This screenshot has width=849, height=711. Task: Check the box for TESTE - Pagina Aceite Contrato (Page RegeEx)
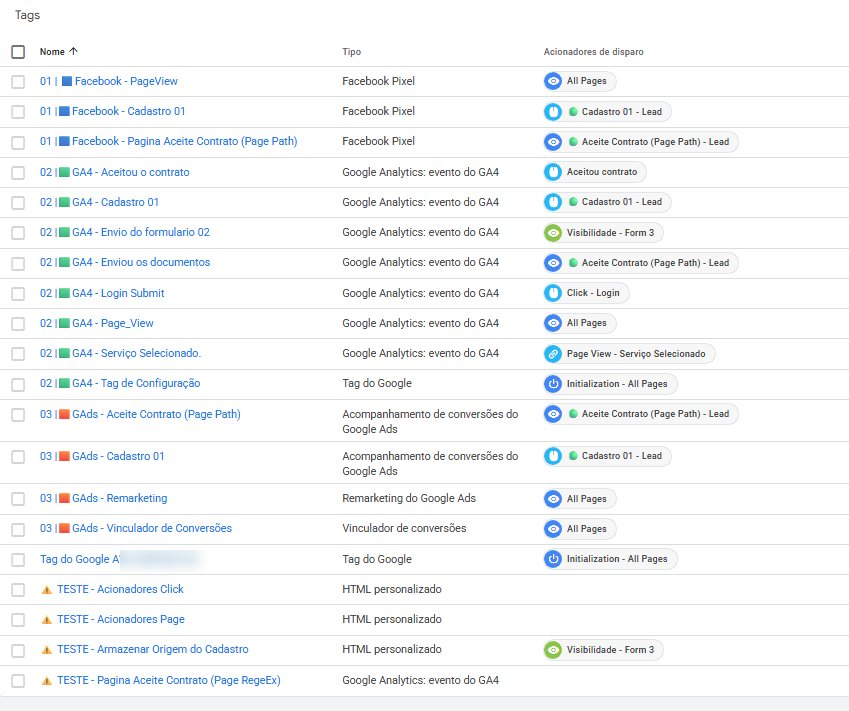coord(18,681)
